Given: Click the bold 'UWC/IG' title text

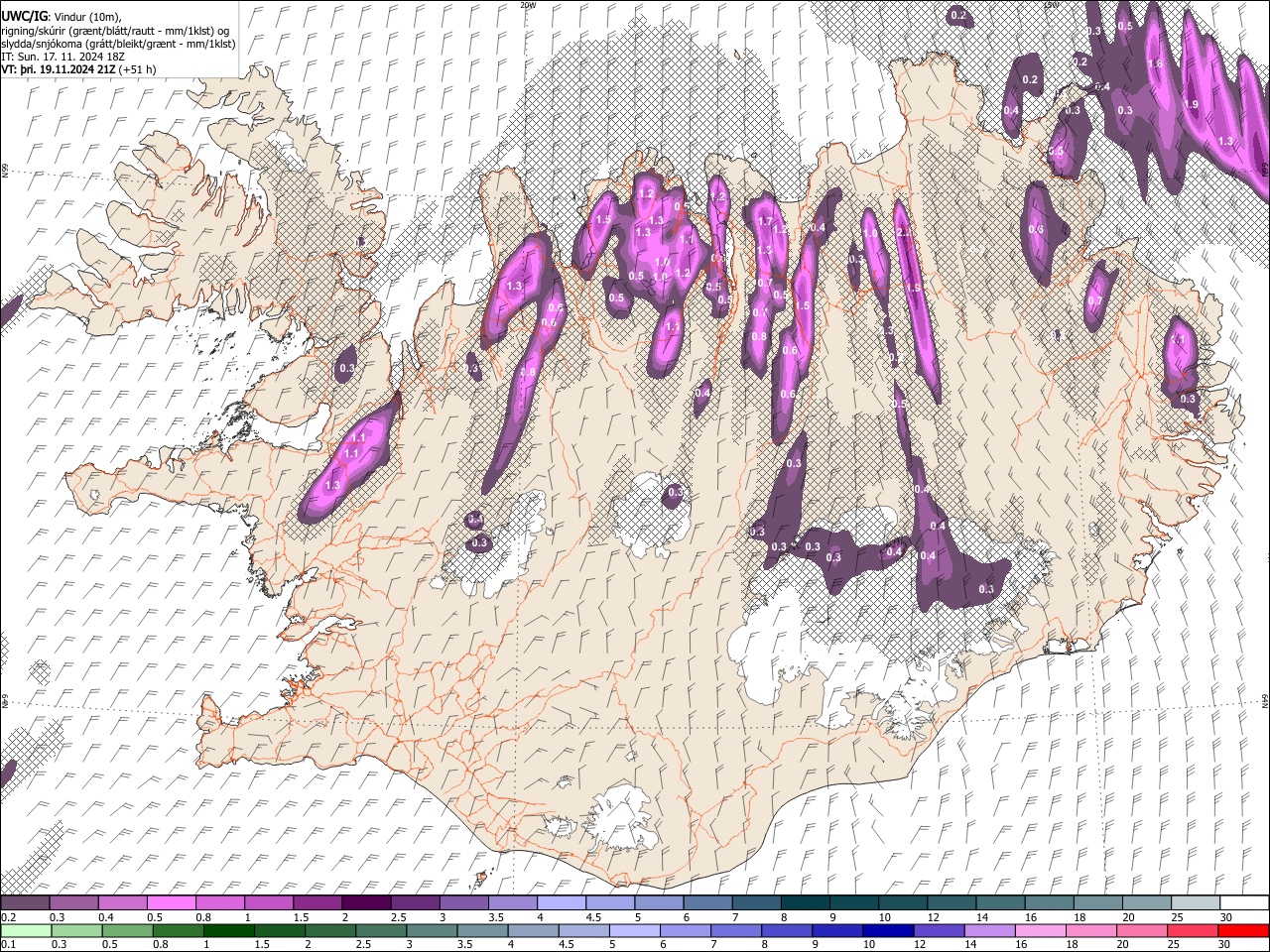Looking at the screenshot, I should click(x=23, y=17).
